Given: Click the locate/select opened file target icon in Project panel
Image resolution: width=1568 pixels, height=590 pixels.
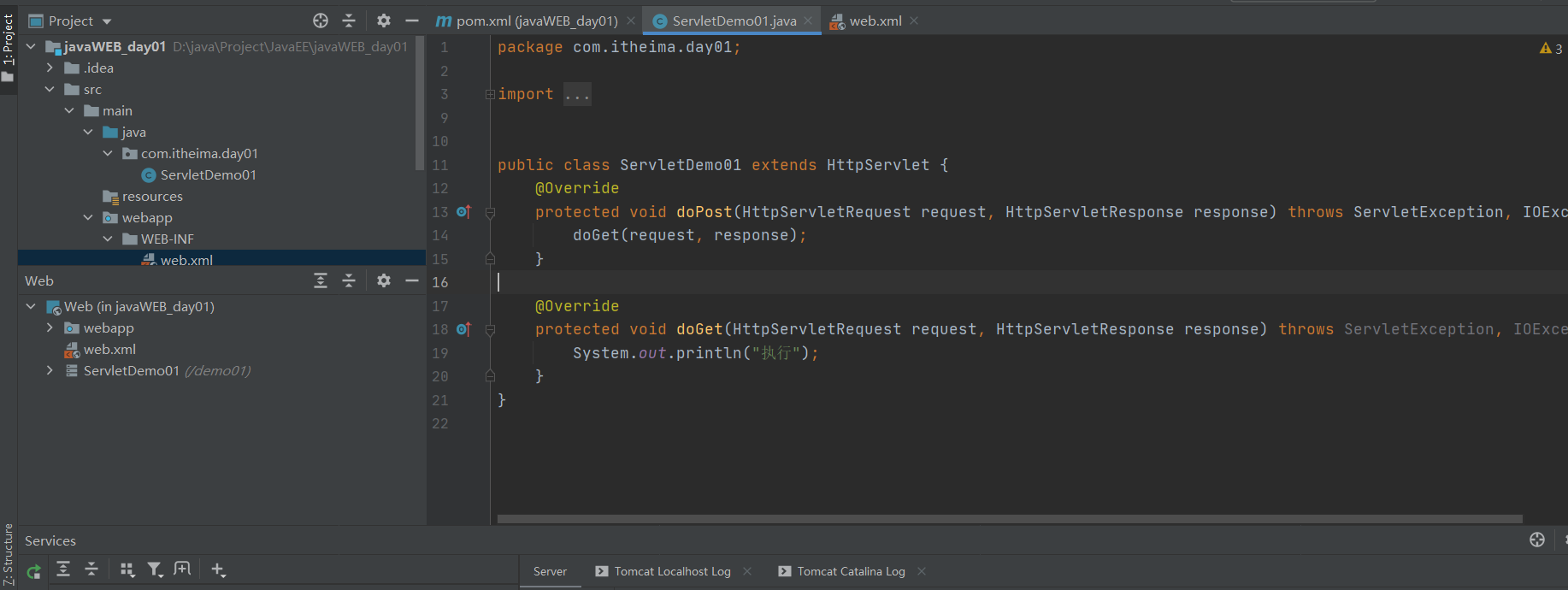Looking at the screenshot, I should point(321,21).
